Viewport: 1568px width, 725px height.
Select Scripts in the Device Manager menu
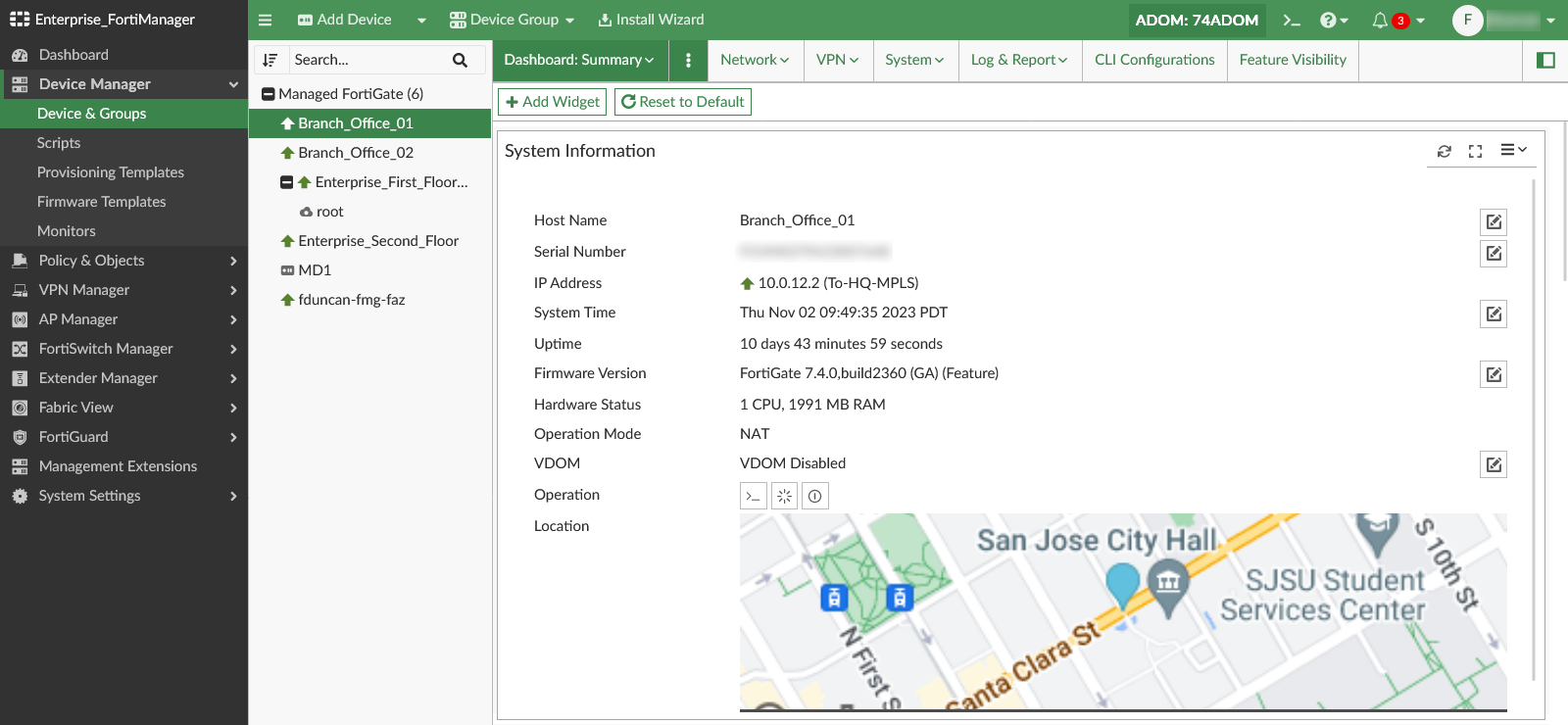tap(59, 143)
